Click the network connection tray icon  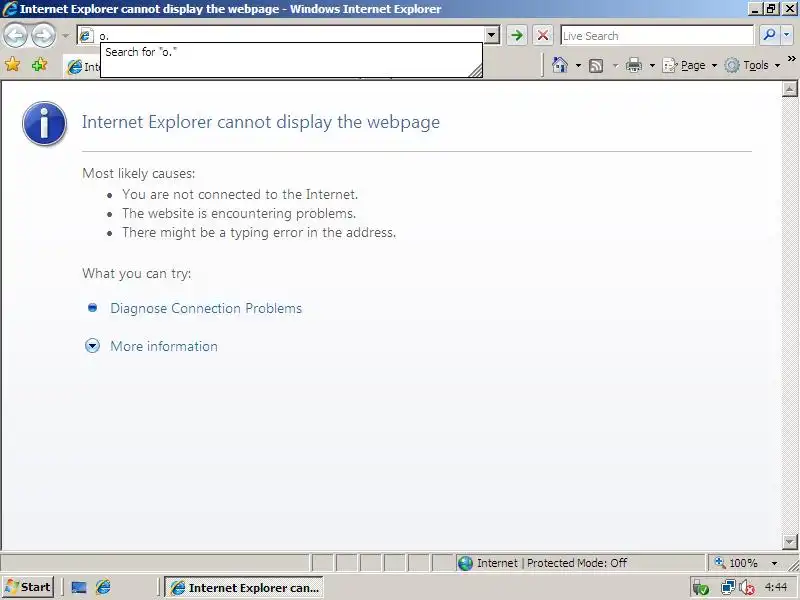point(728,588)
